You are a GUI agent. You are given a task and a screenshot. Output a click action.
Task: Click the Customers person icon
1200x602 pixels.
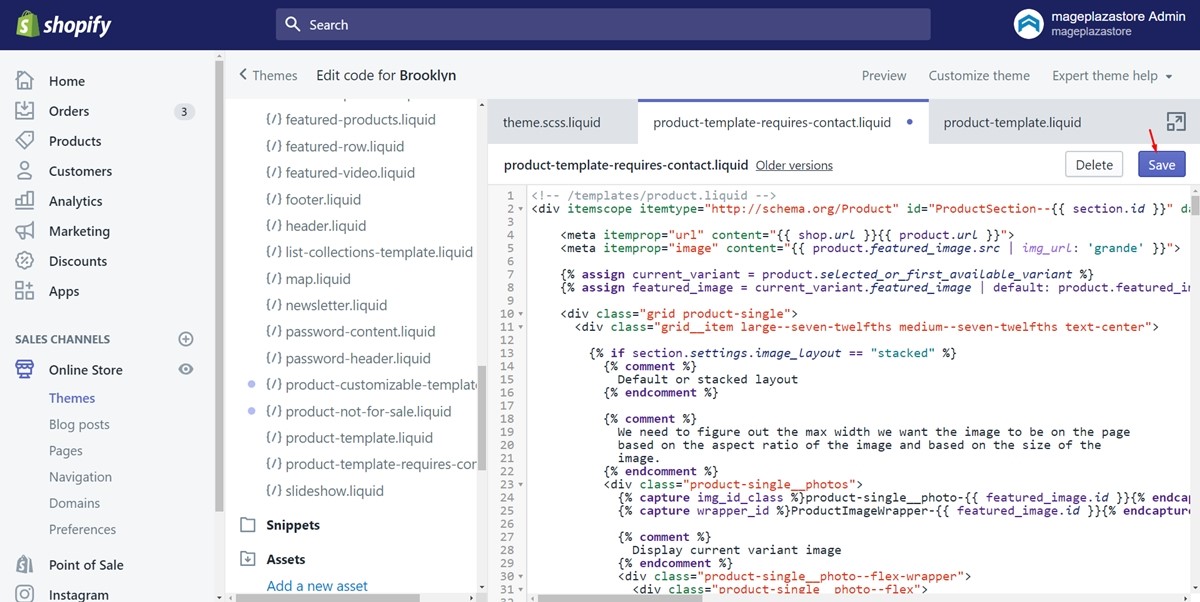25,171
